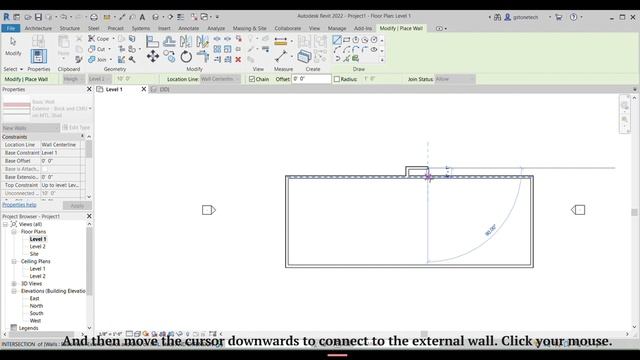Open the Site floor plan
640x360 pixels.
coord(34,254)
